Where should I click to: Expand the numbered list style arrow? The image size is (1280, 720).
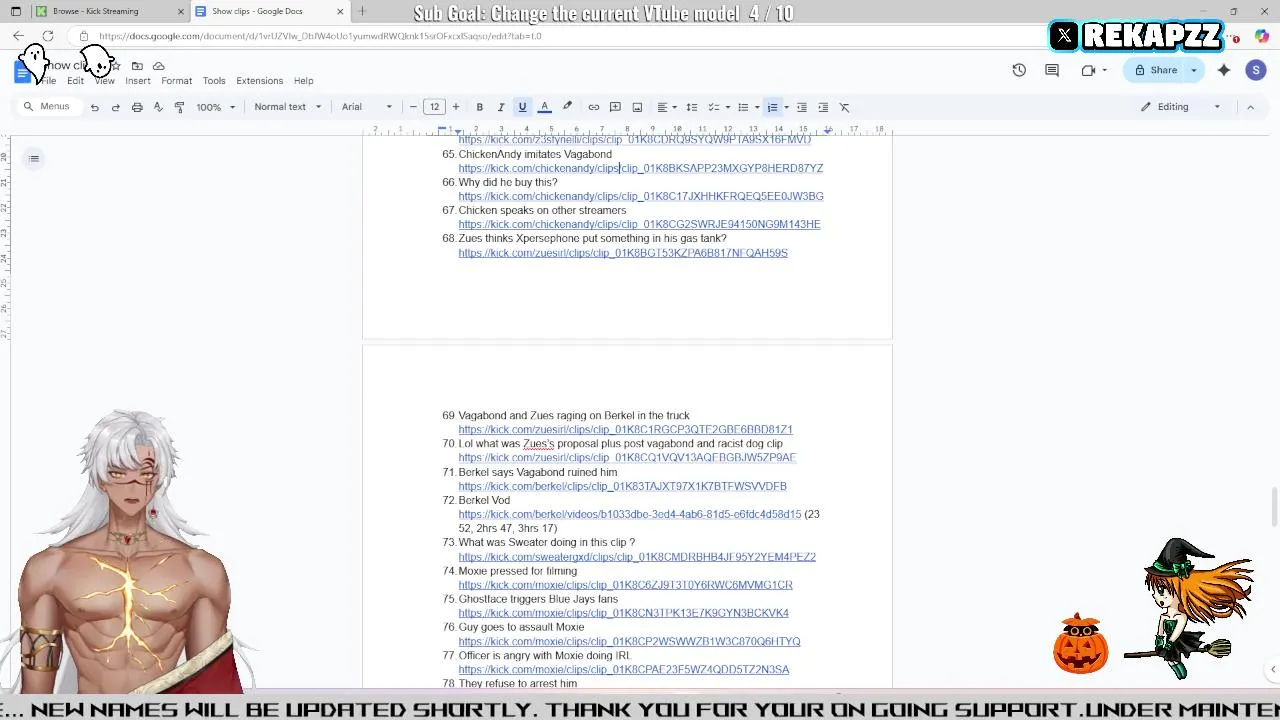786,107
